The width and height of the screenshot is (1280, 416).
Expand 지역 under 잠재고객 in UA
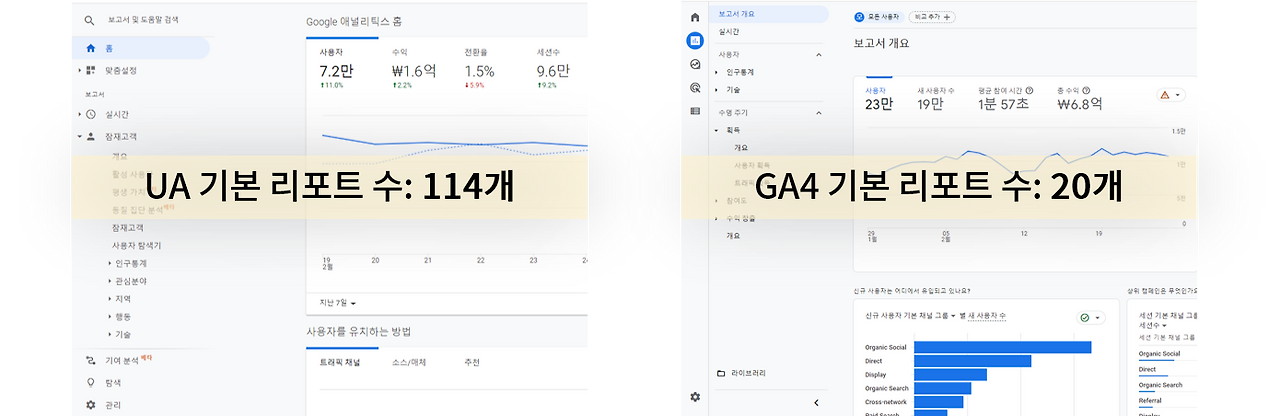click(109, 299)
